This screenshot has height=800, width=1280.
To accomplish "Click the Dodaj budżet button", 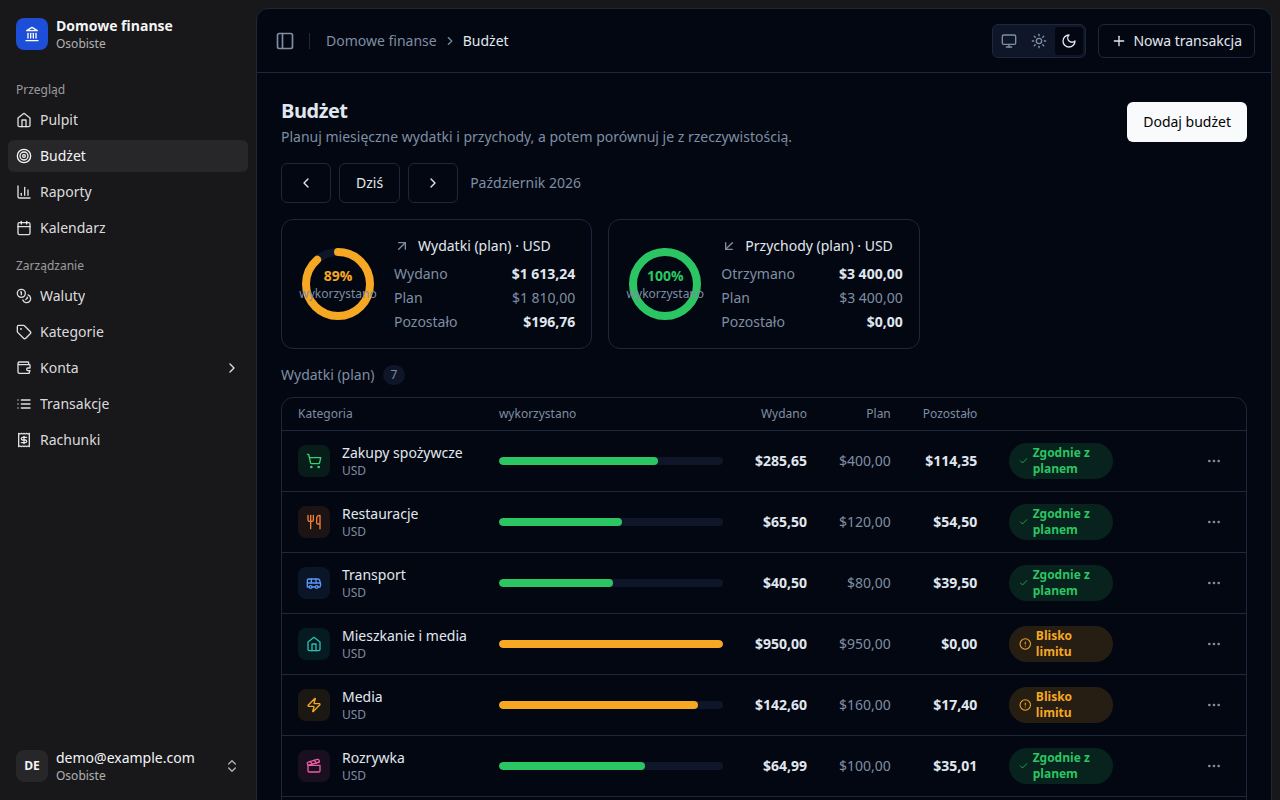I will tap(1187, 122).
